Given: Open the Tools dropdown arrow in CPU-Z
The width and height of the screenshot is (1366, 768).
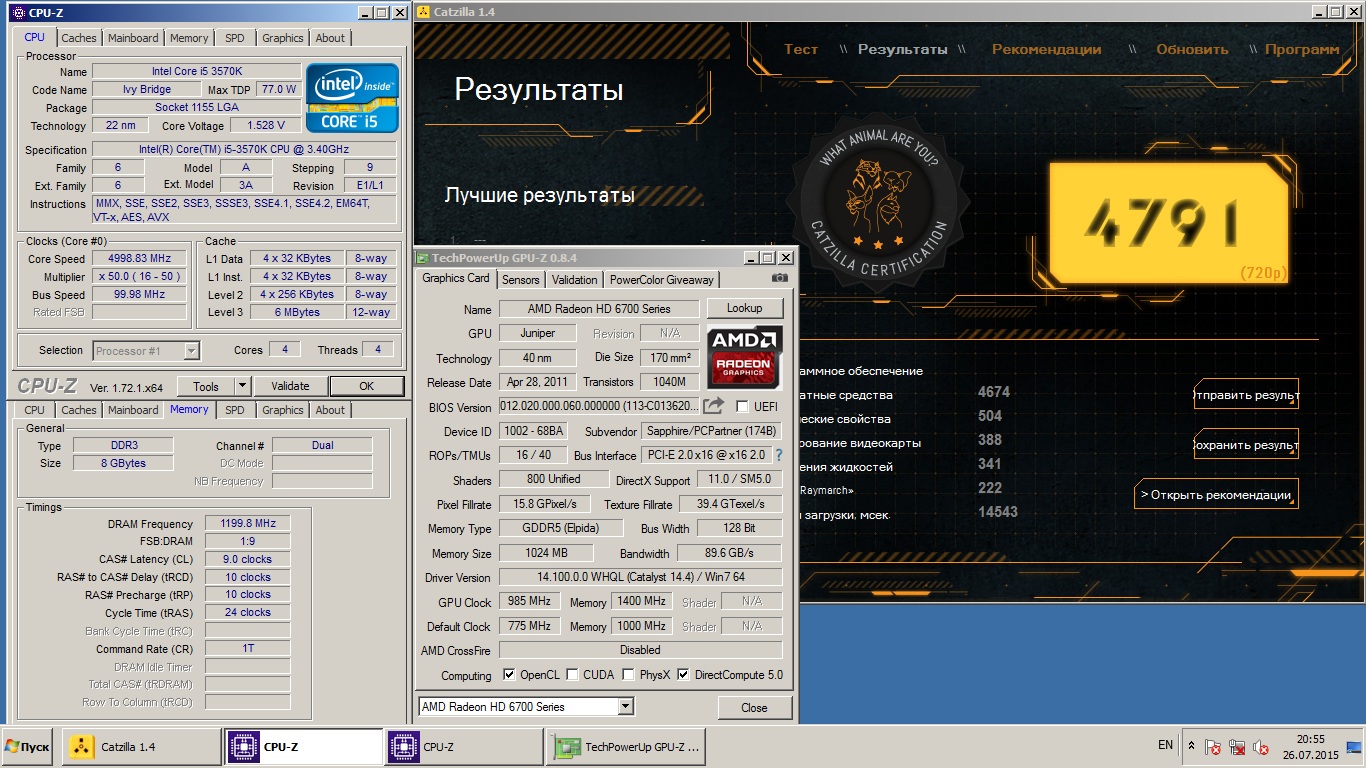Looking at the screenshot, I should [x=242, y=386].
